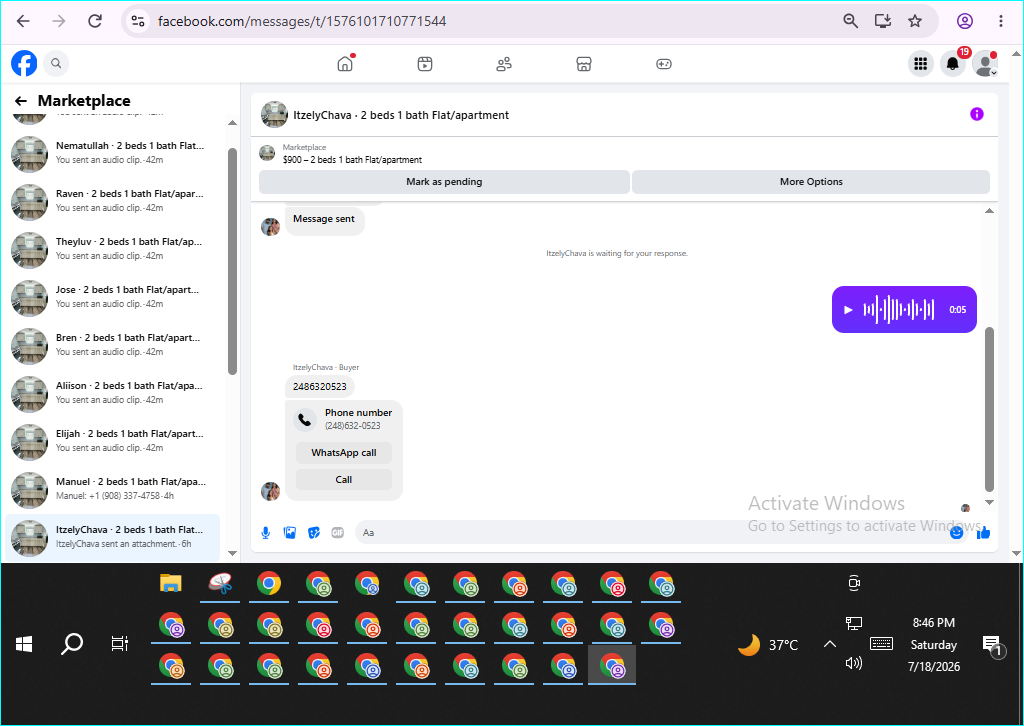Screen dimensions: 1024x726
Task: Open the Marketplace tab in top bar
Action: 584,63
